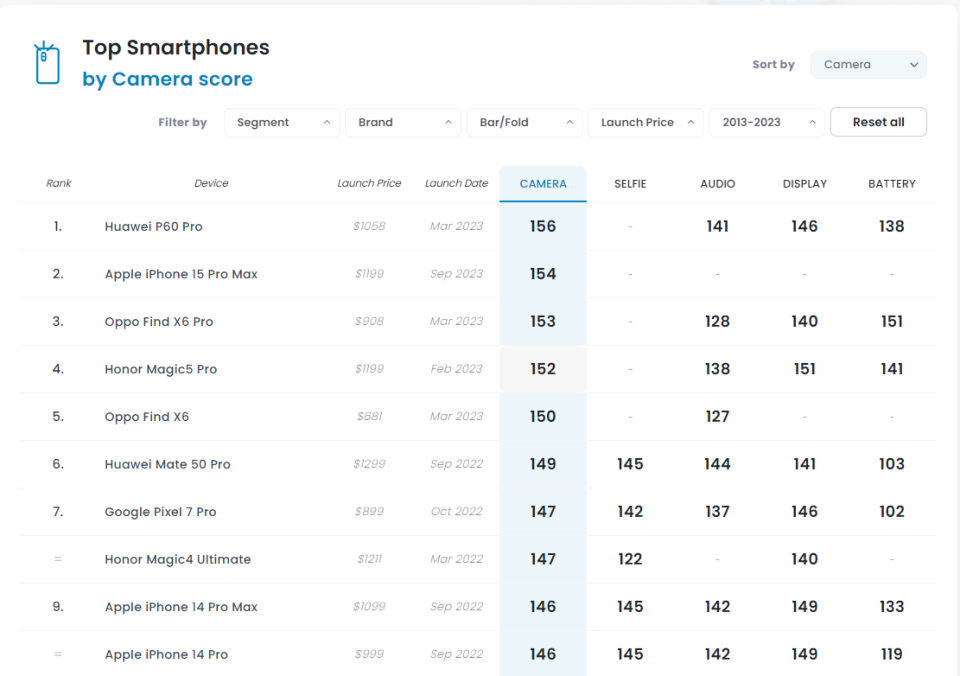Open the Sort by Camera dropdown
This screenshot has width=960, height=676.
click(868, 64)
